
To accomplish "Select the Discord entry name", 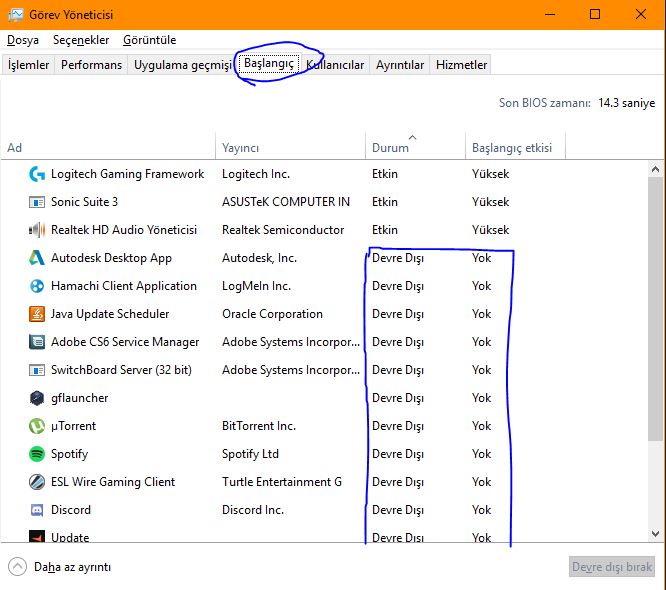I will (x=71, y=510).
